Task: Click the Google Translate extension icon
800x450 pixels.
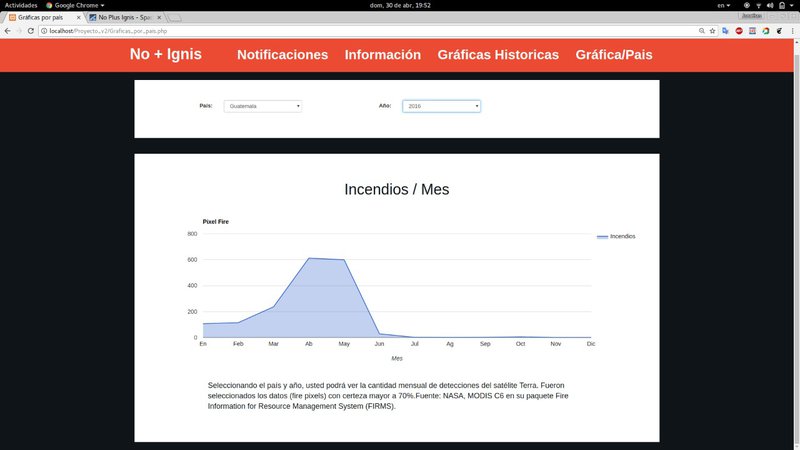Action: [725, 31]
